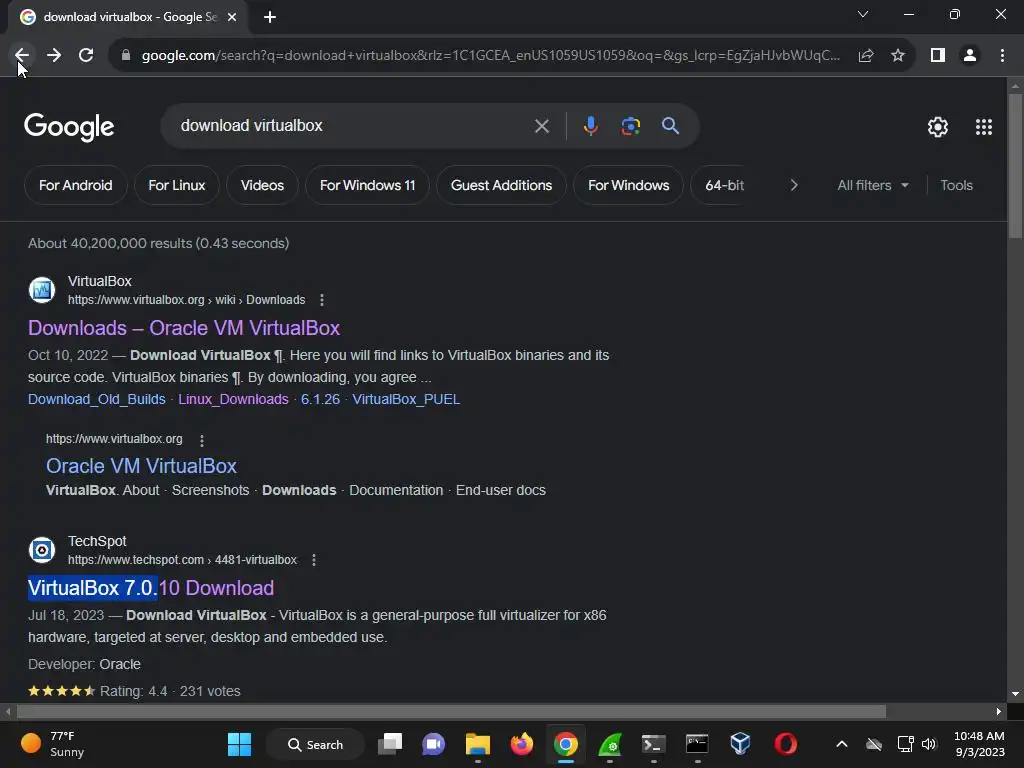Bookmark this page with the star icon
The height and width of the screenshot is (768, 1024).
click(x=898, y=56)
